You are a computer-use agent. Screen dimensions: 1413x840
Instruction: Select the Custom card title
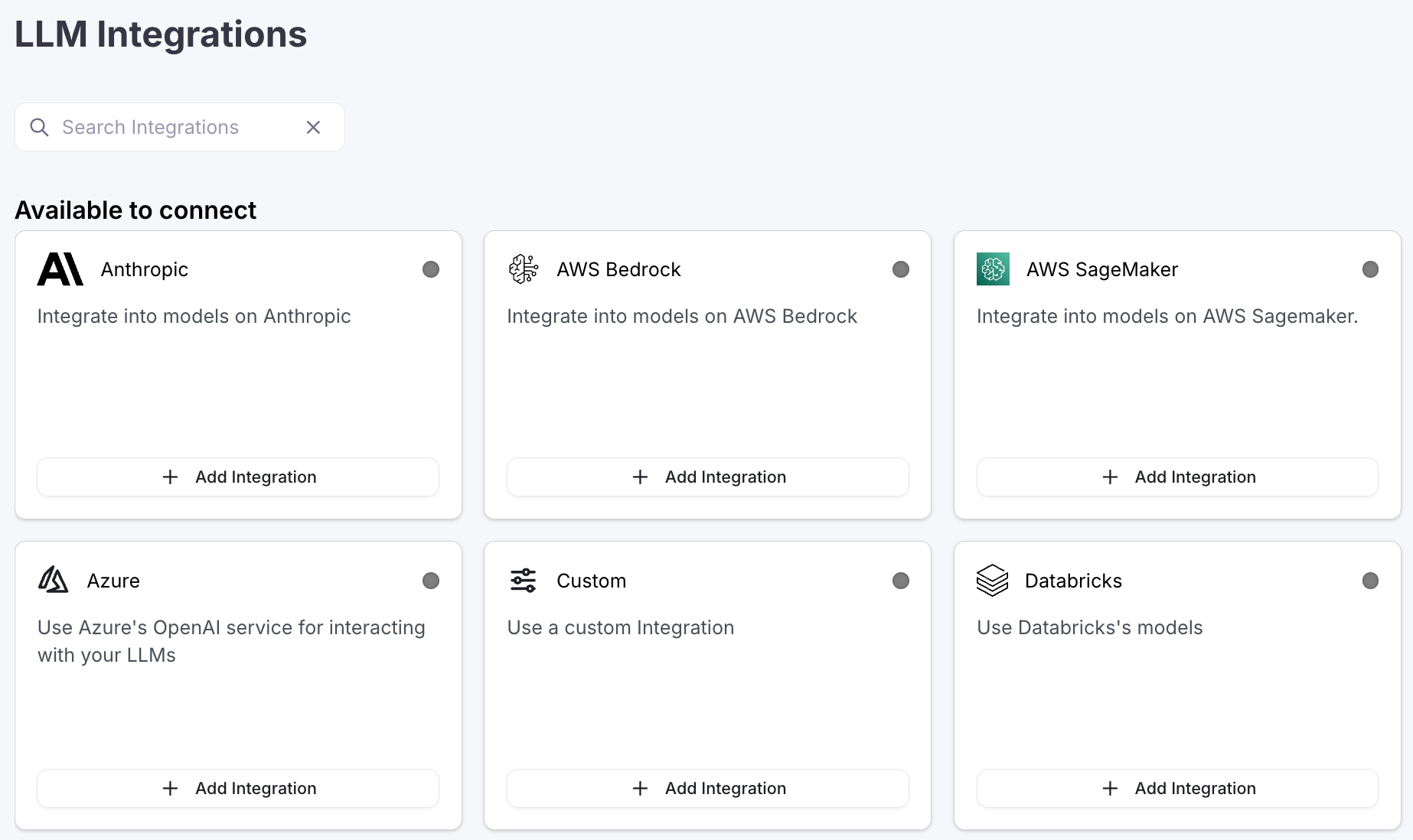pyautogui.click(x=592, y=581)
